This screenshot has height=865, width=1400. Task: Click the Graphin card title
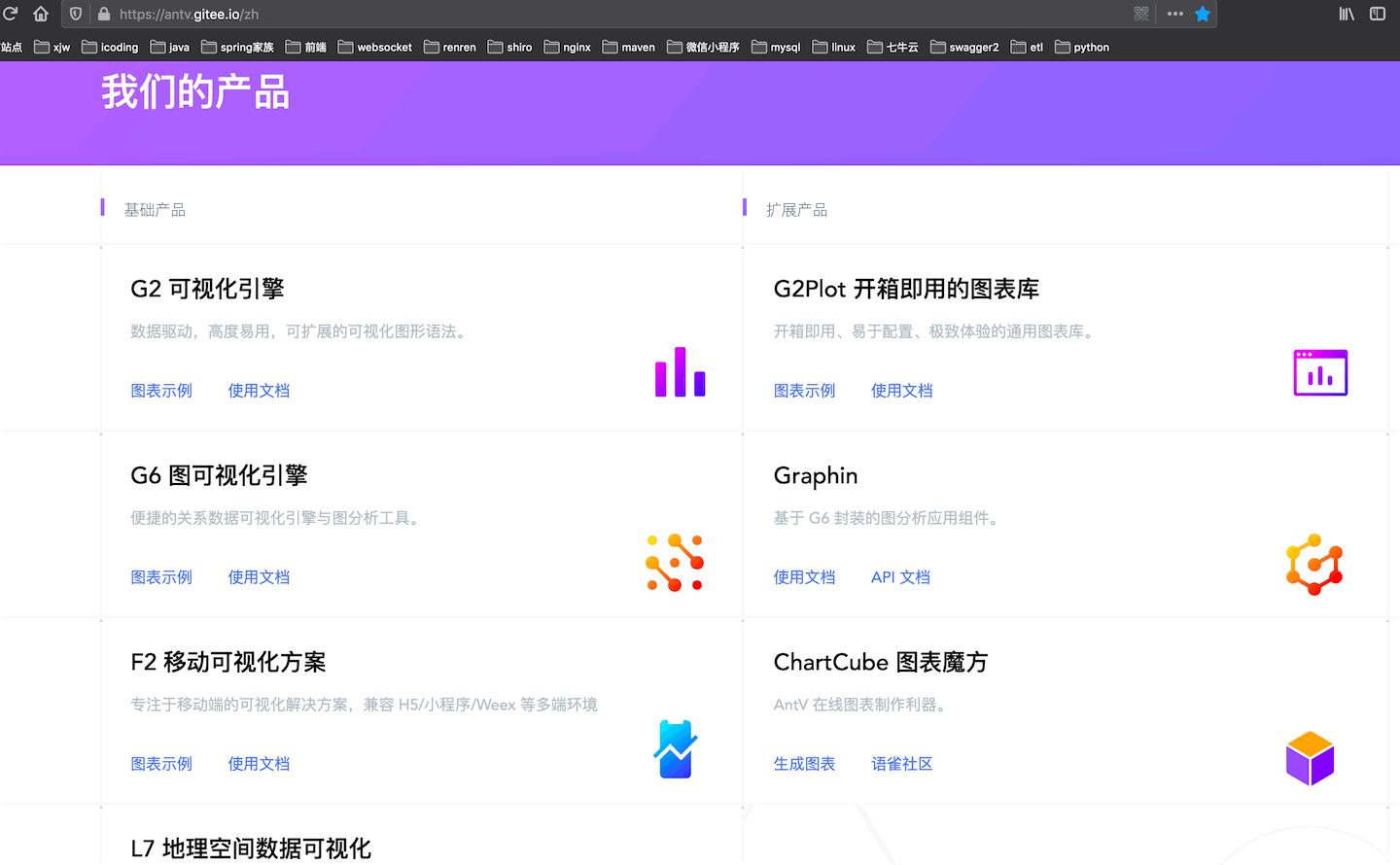tap(816, 475)
